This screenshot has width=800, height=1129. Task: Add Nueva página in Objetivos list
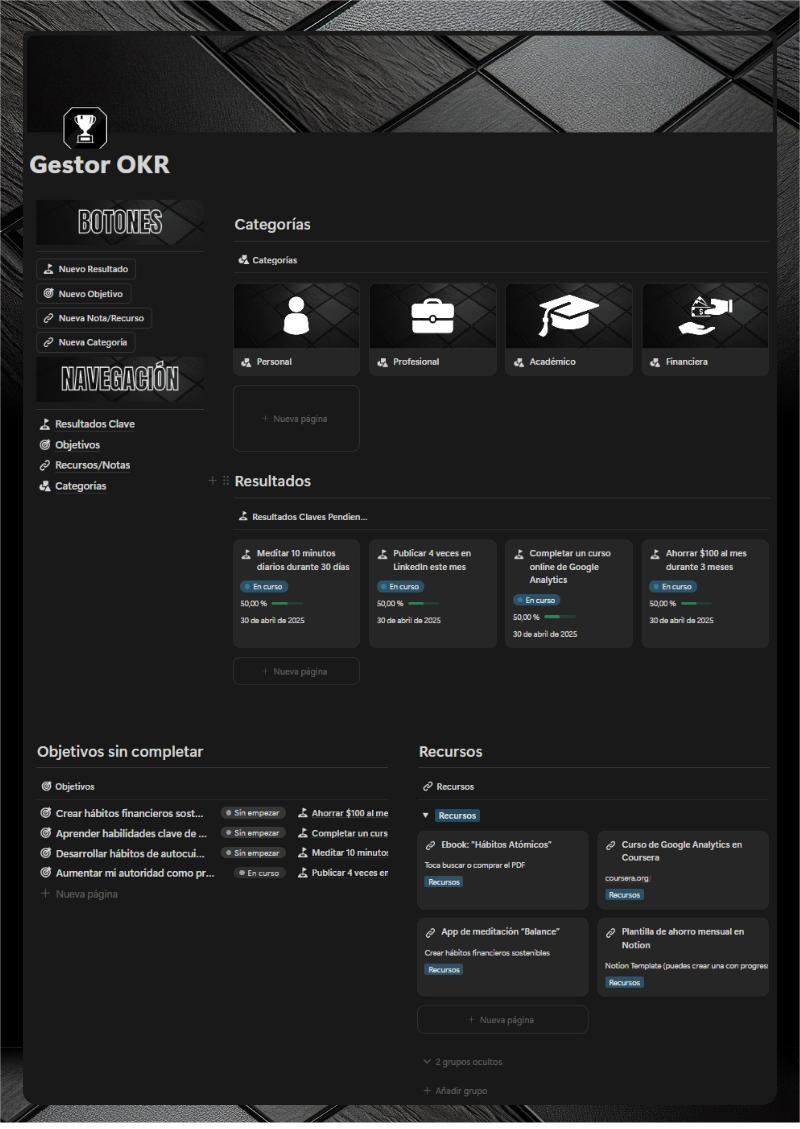[79, 894]
